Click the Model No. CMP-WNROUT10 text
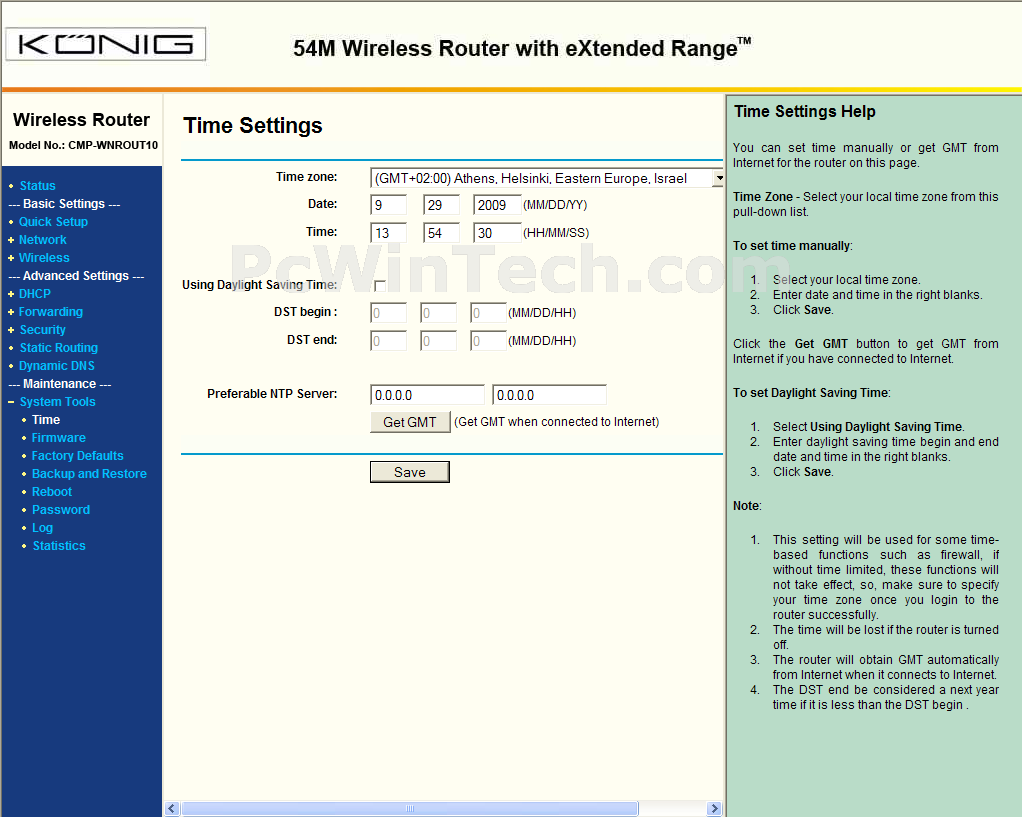This screenshot has height=817, width=1022. 83,145
